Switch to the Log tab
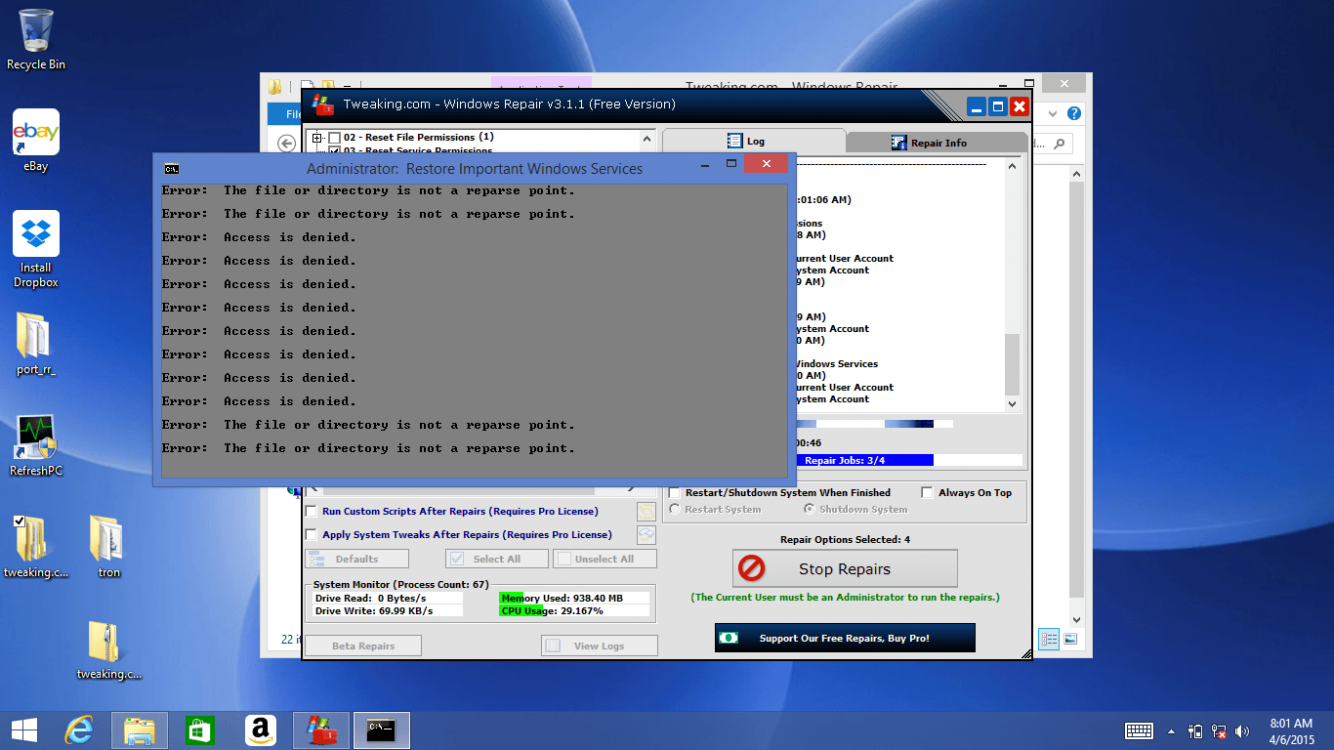The width and height of the screenshot is (1334, 750). click(x=754, y=141)
